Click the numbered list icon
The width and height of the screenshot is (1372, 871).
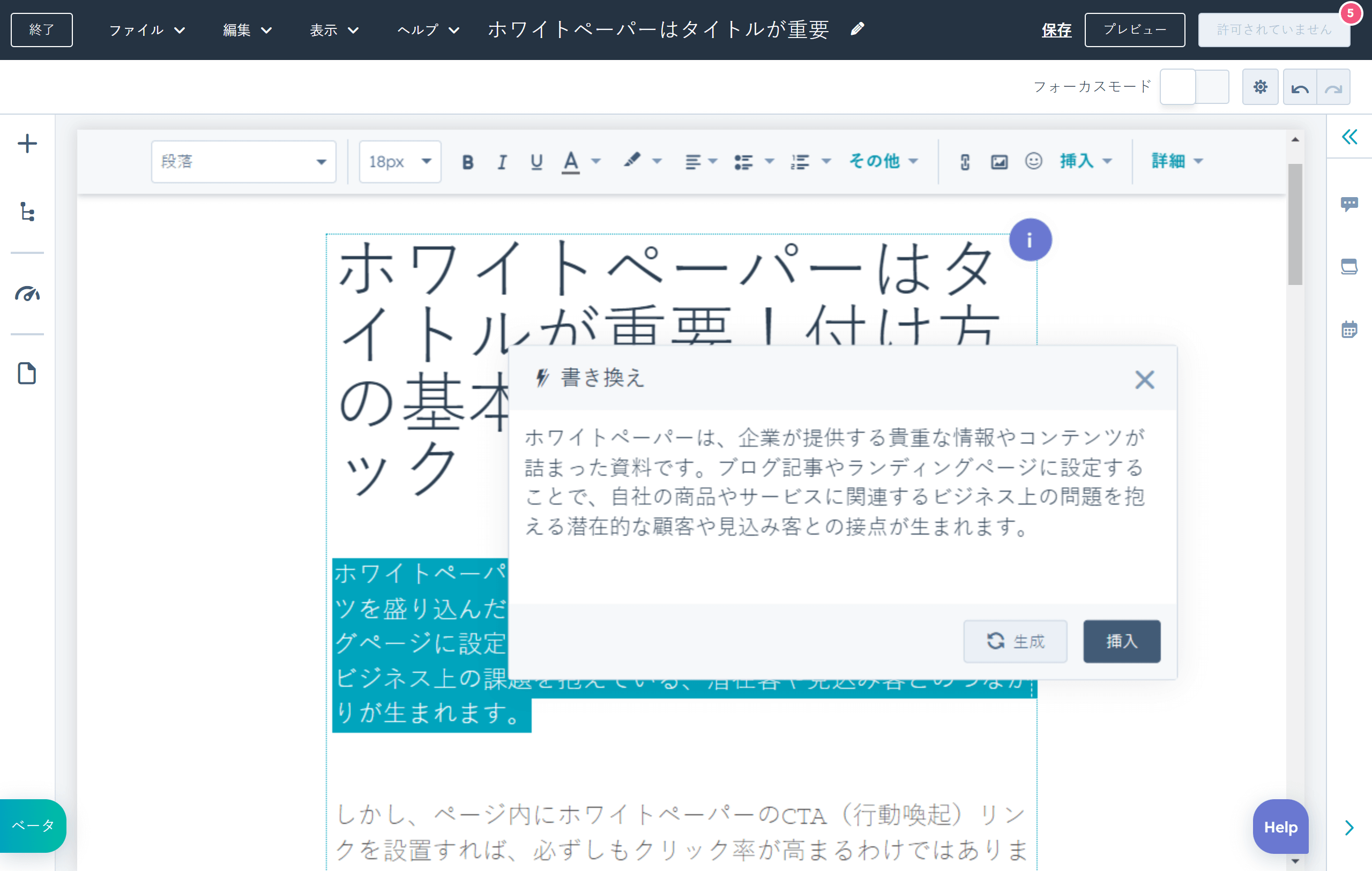pyautogui.click(x=800, y=162)
